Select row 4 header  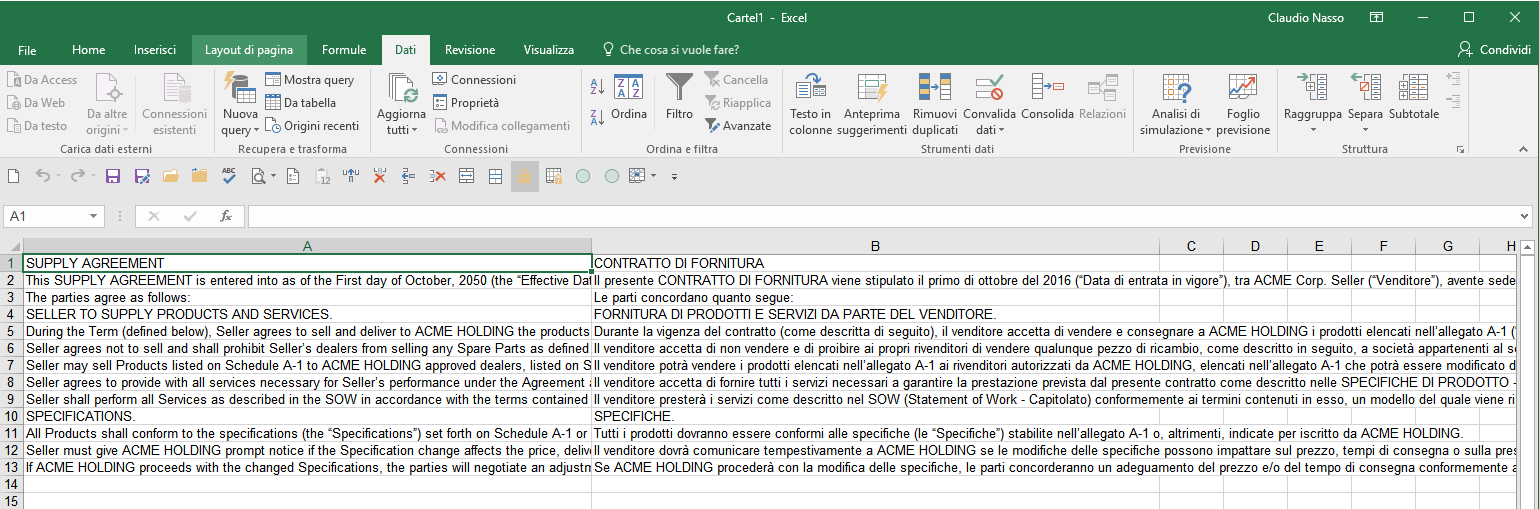(x=10, y=314)
